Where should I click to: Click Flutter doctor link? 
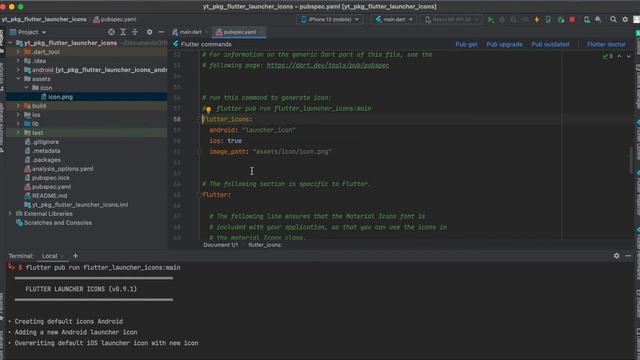tap(606, 44)
